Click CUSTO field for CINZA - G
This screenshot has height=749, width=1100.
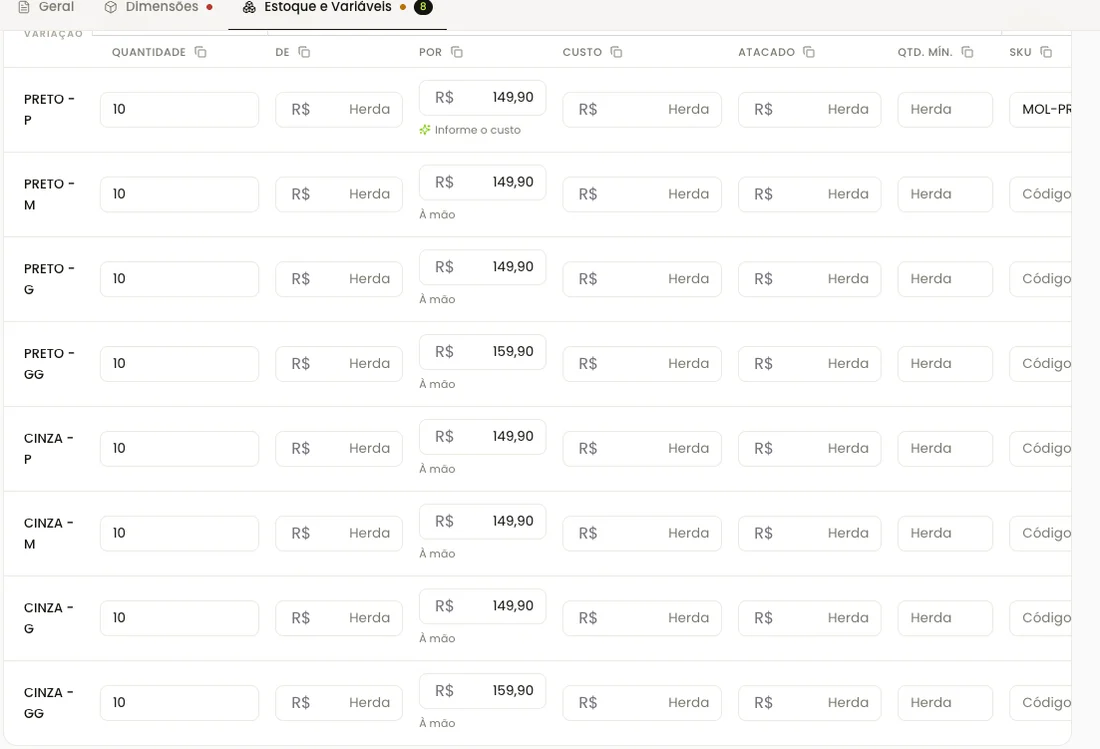pyautogui.click(x=642, y=618)
